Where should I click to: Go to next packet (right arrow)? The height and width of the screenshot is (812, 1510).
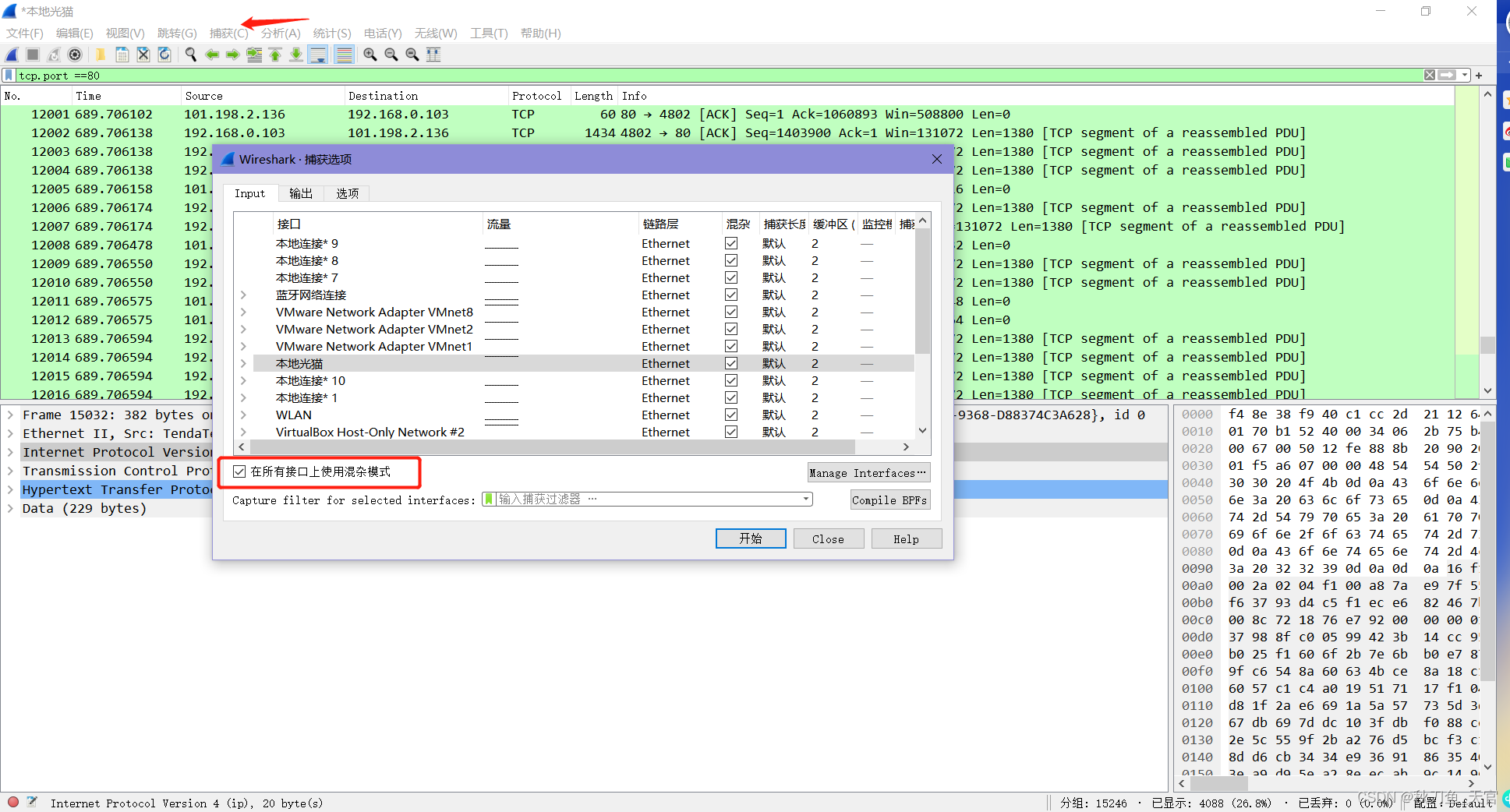coord(233,55)
